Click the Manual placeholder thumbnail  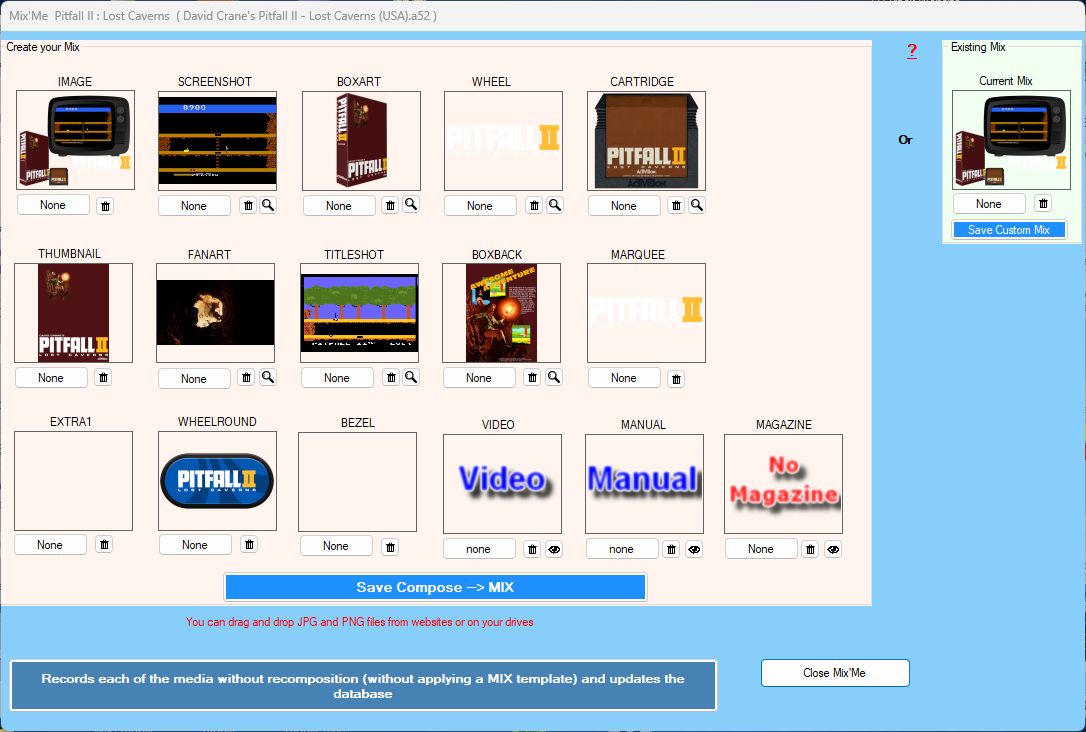coord(644,484)
